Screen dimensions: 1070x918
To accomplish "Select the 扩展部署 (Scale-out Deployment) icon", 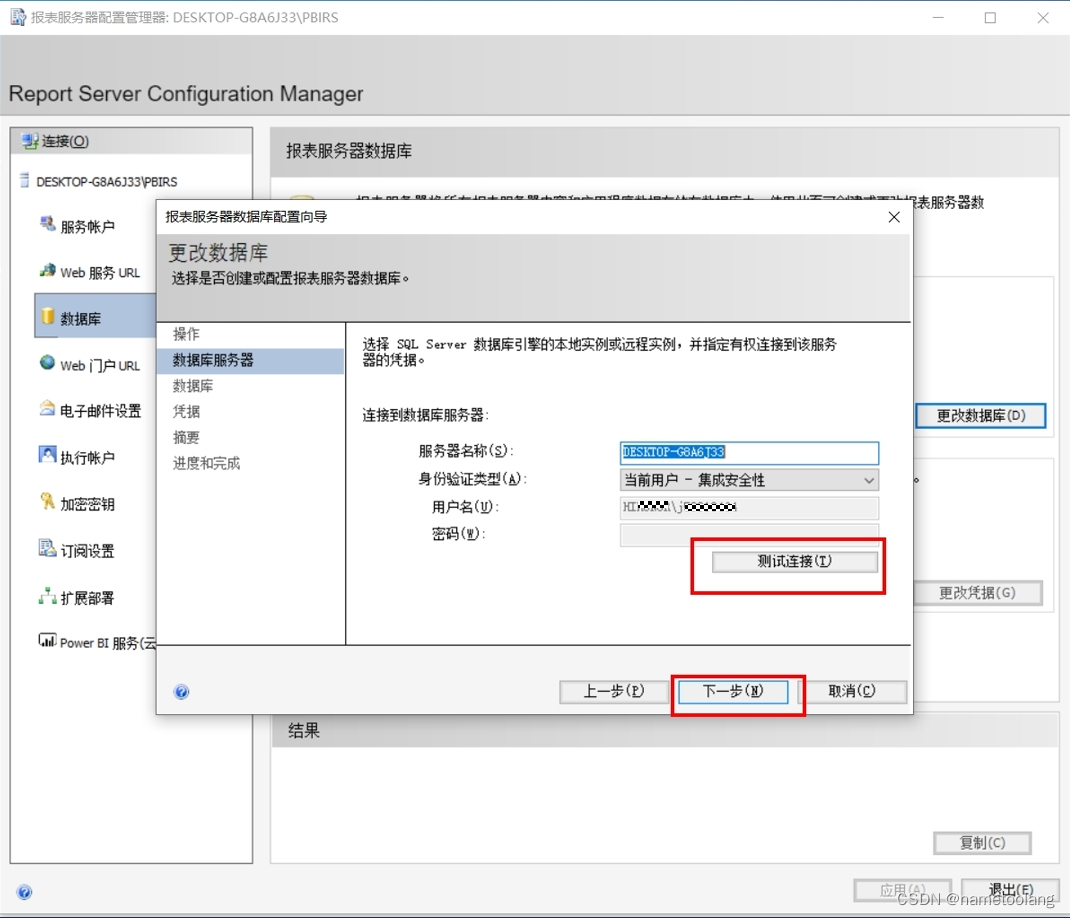I will (x=47, y=596).
